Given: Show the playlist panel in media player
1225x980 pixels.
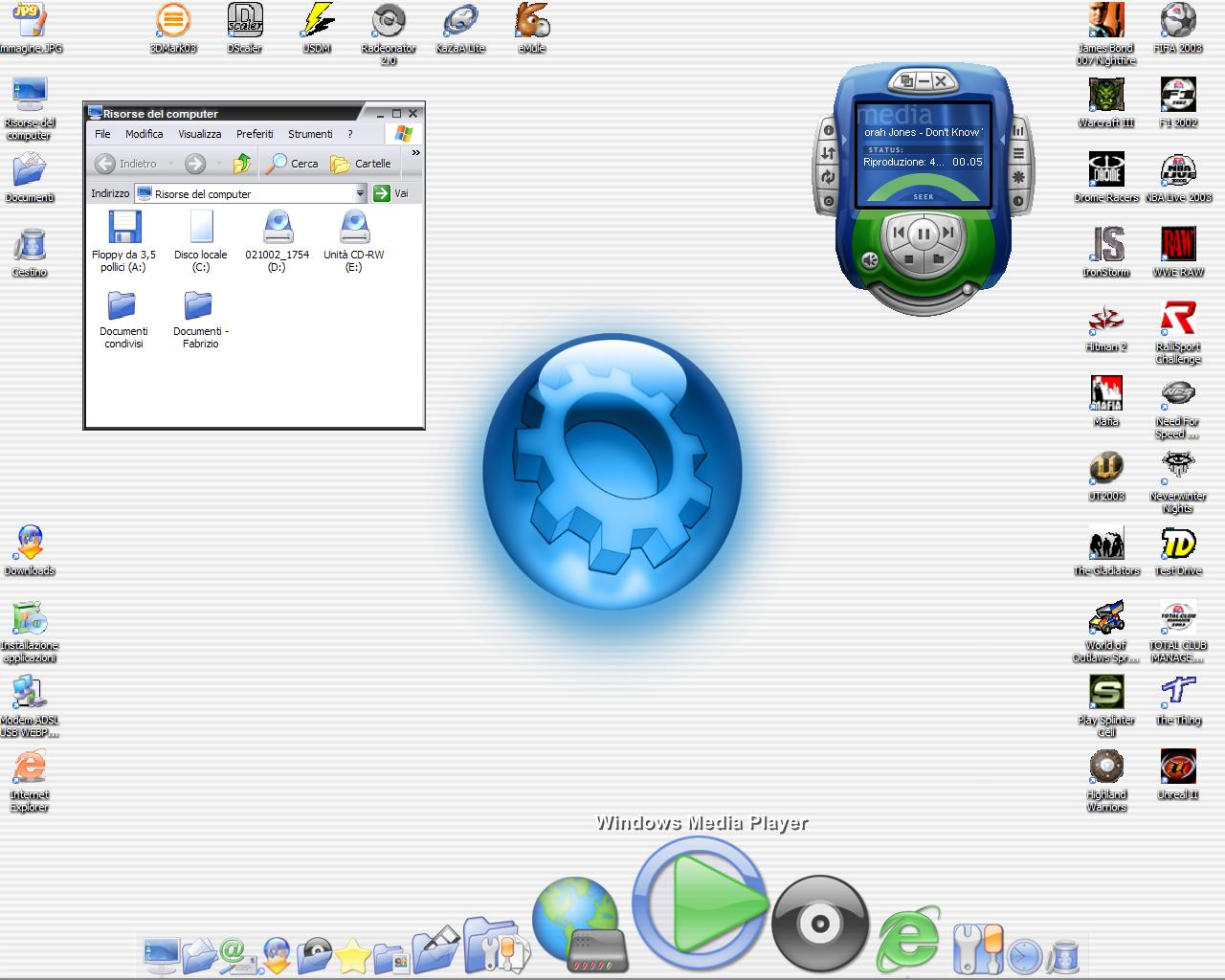Looking at the screenshot, I should click(x=1018, y=154).
